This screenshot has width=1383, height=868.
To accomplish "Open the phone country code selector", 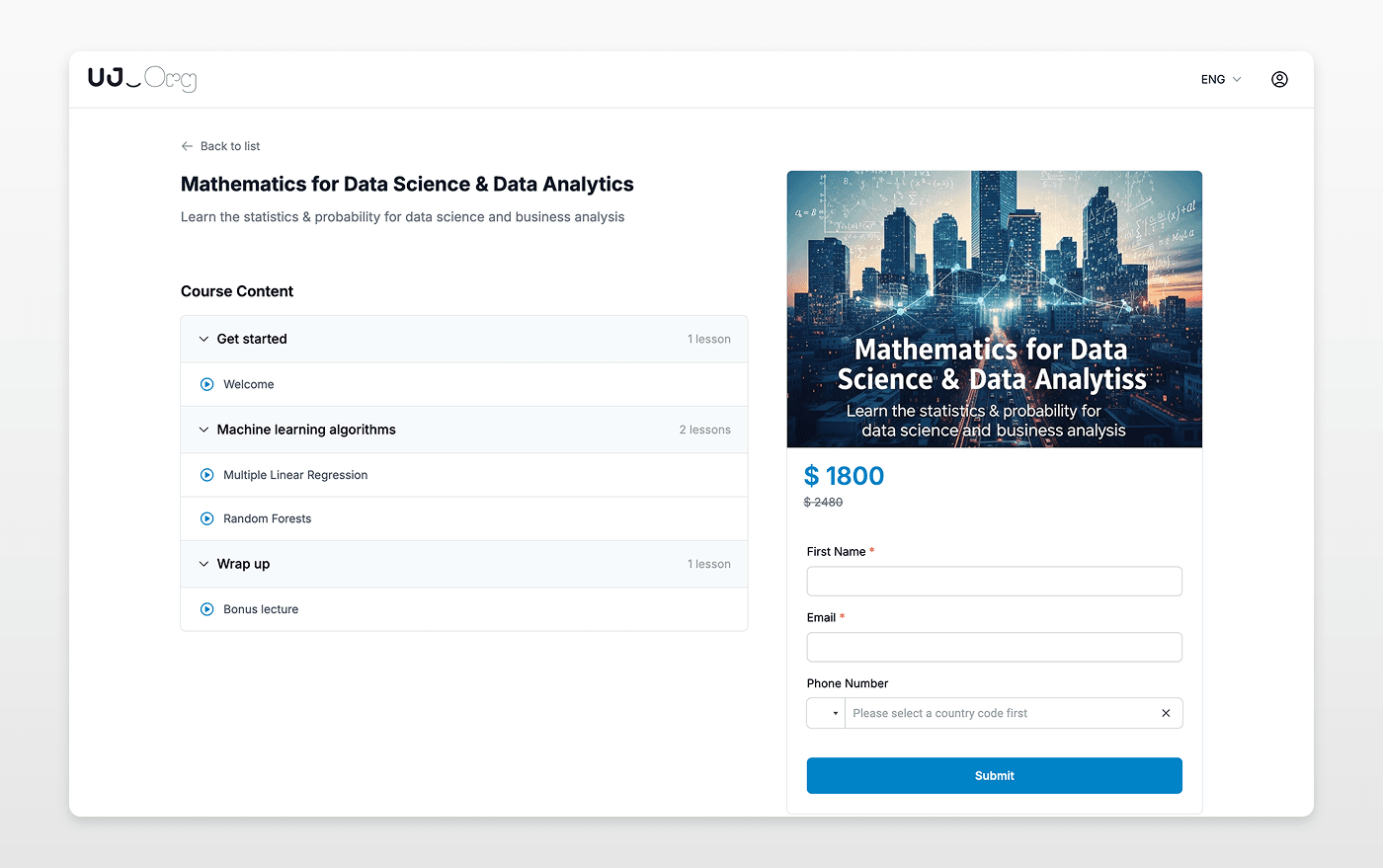I will point(826,713).
